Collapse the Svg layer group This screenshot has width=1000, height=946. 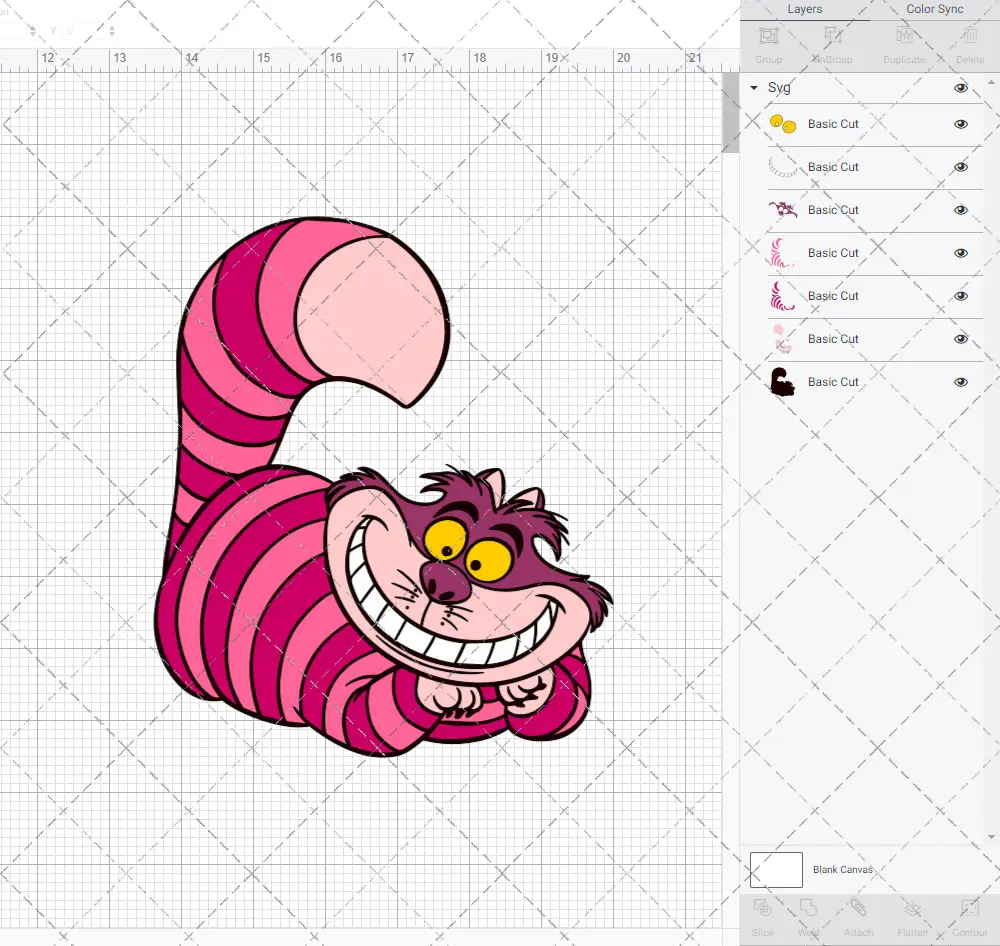[754, 87]
